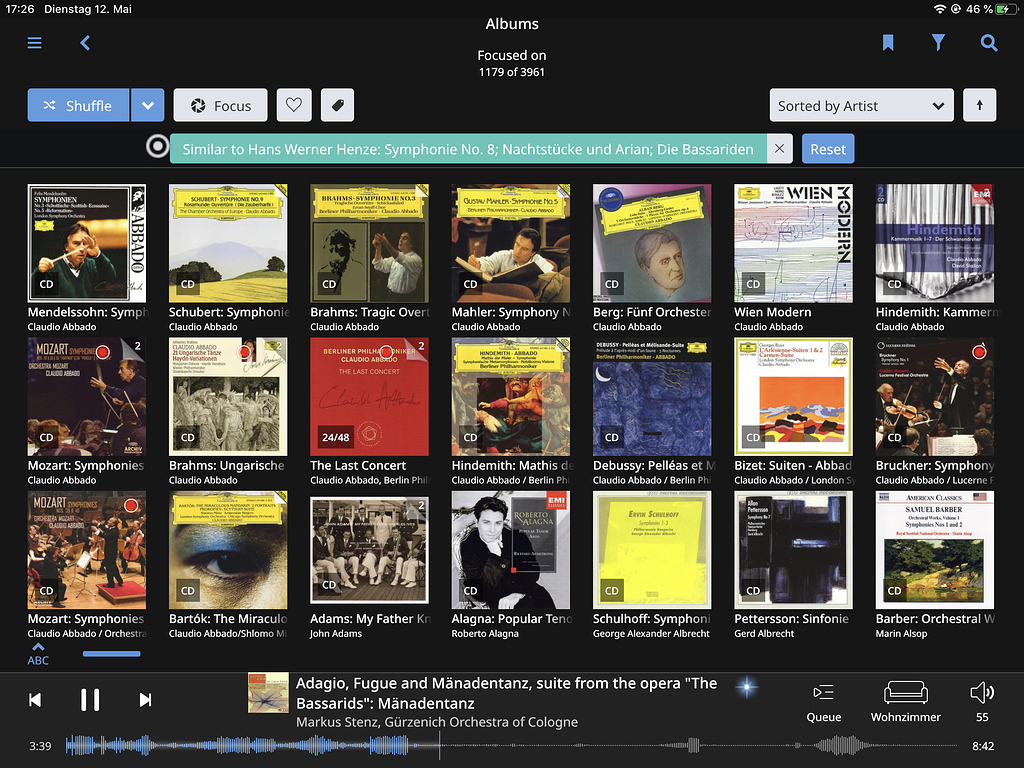Open Bruckner Symphony album cover
The height and width of the screenshot is (768, 1024).
(x=935, y=396)
